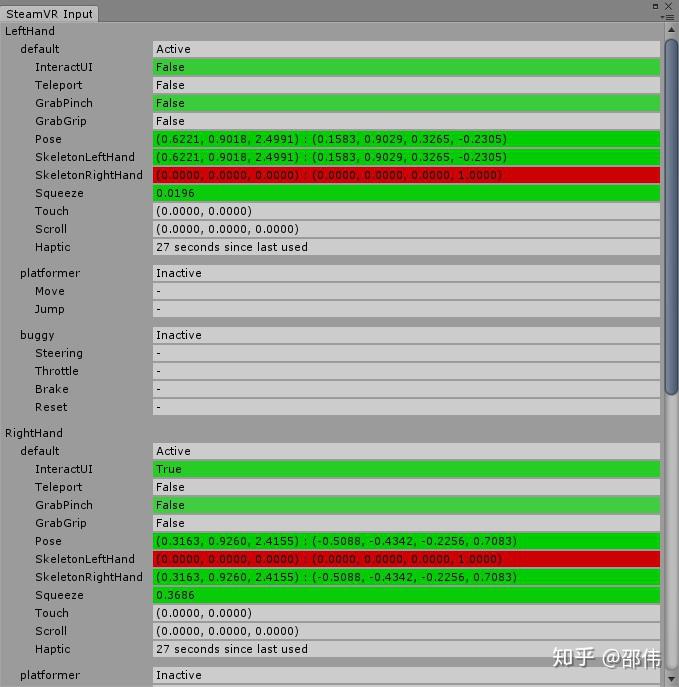
Task: Click LeftHand GrabPinch False value
Action: pos(406,103)
